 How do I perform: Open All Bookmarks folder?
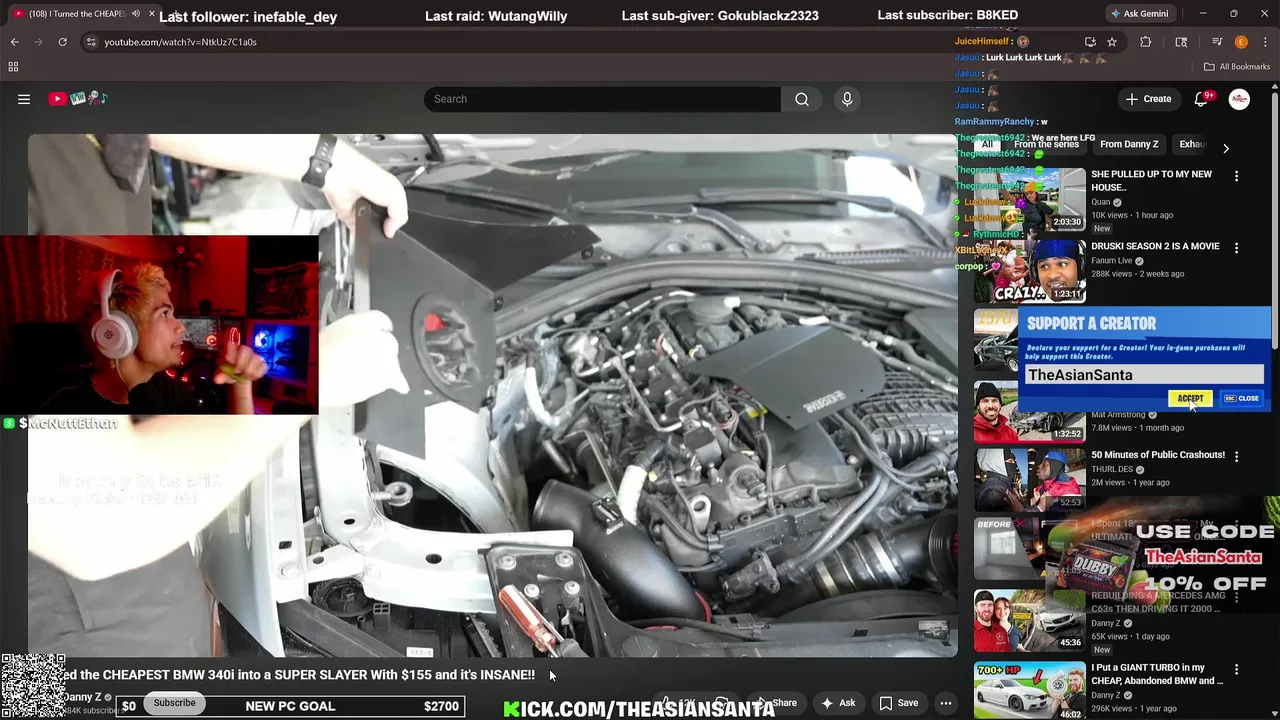[1237, 67]
